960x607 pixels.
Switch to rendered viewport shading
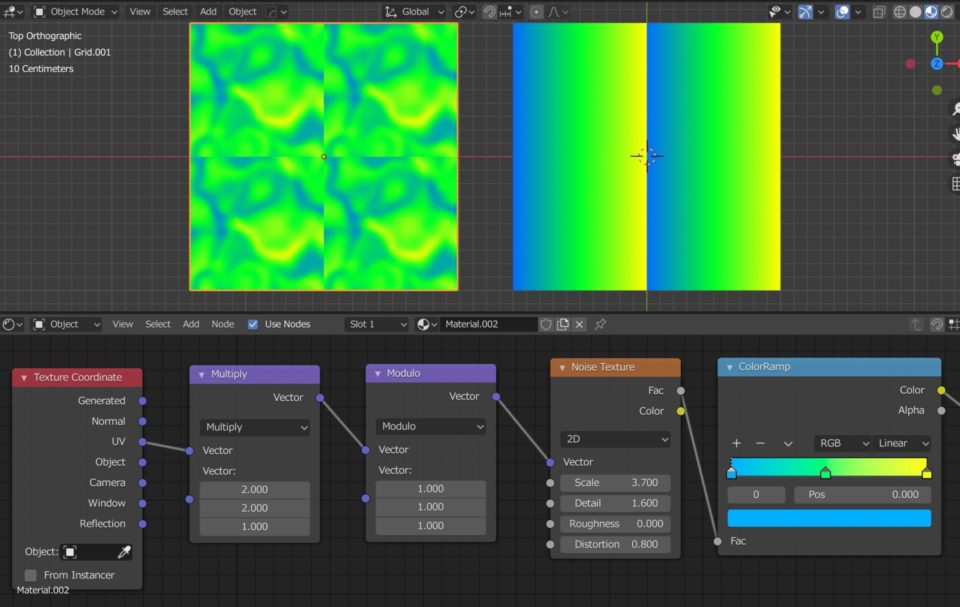pos(945,11)
